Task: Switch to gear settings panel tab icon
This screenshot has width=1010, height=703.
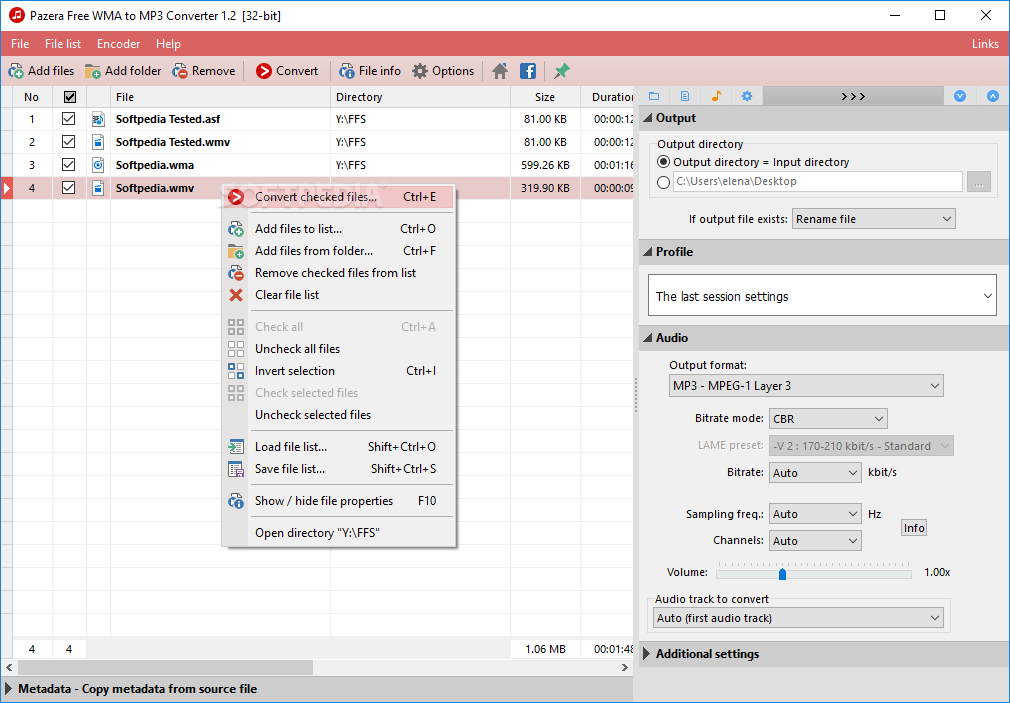Action: (x=747, y=96)
